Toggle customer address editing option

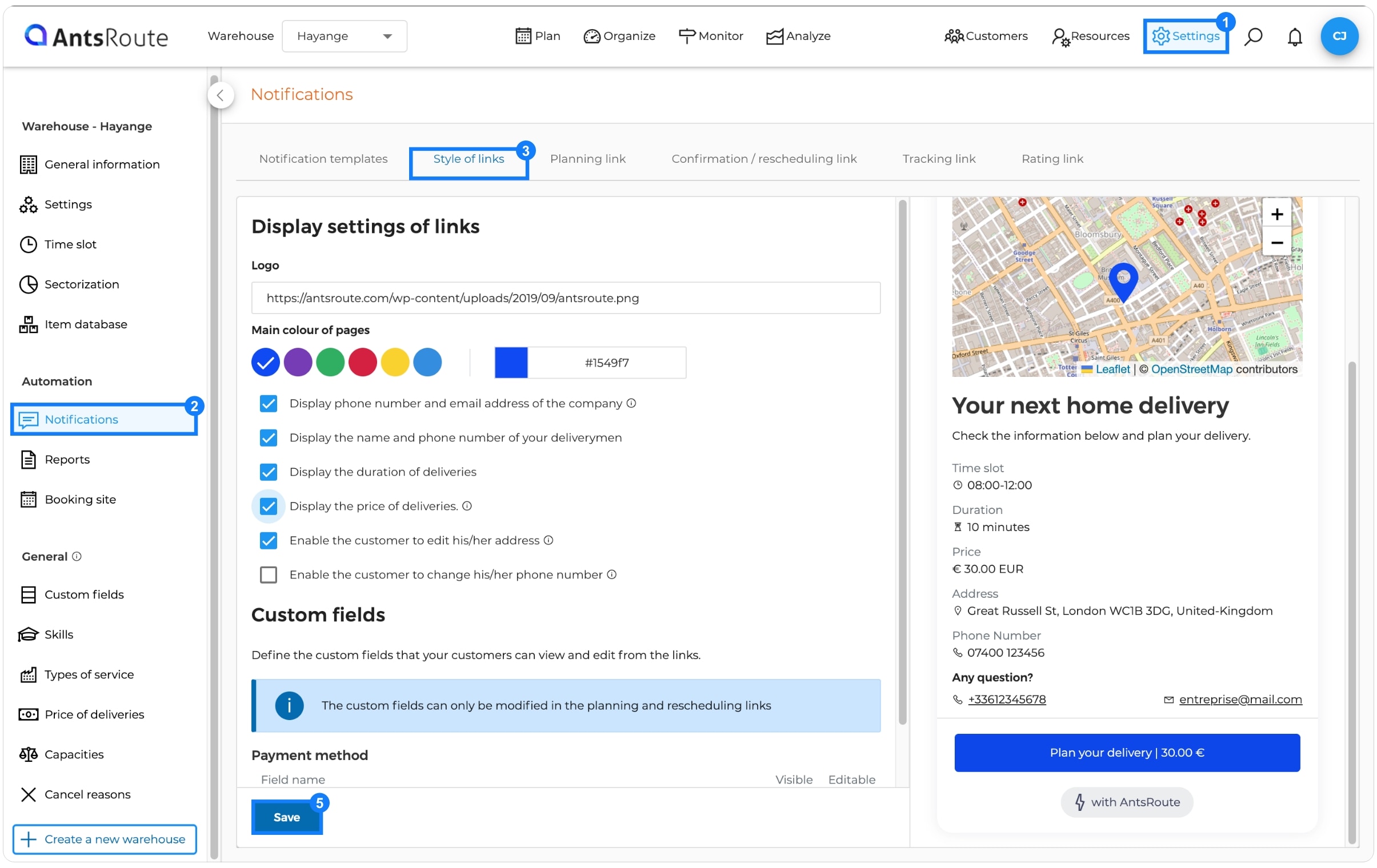pos(268,541)
